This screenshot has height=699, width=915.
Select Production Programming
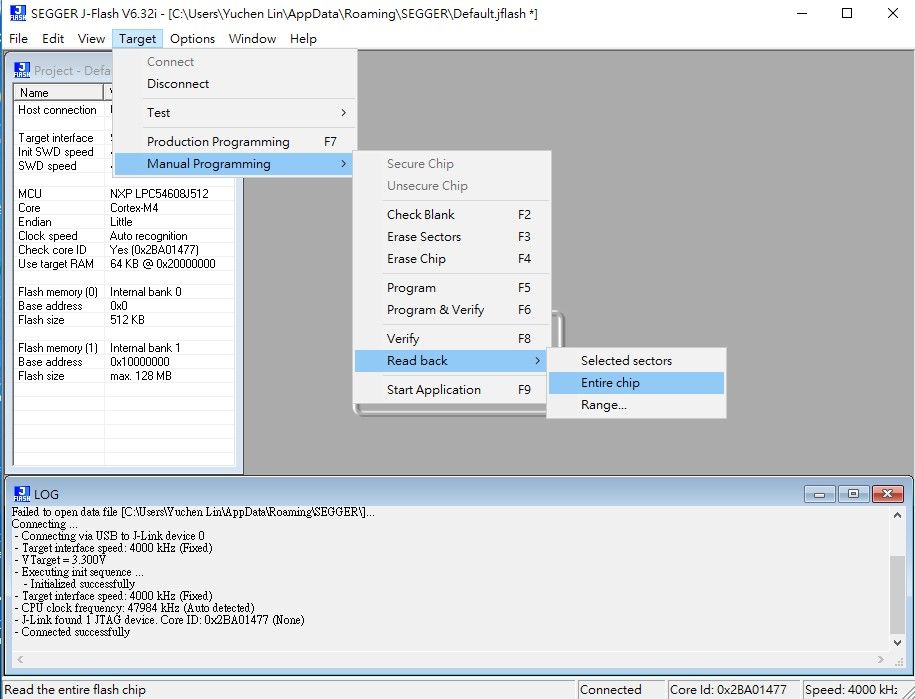click(235, 142)
